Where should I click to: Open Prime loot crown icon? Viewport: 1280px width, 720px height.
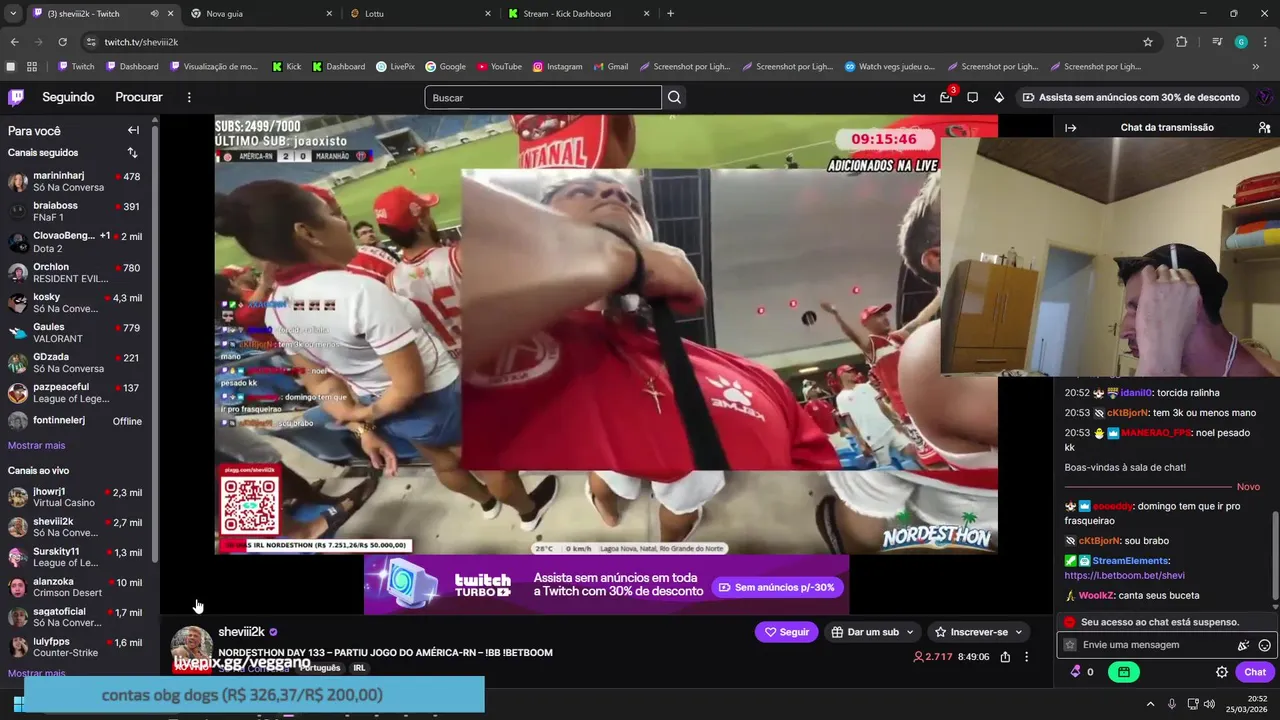pyautogui.click(x=919, y=97)
